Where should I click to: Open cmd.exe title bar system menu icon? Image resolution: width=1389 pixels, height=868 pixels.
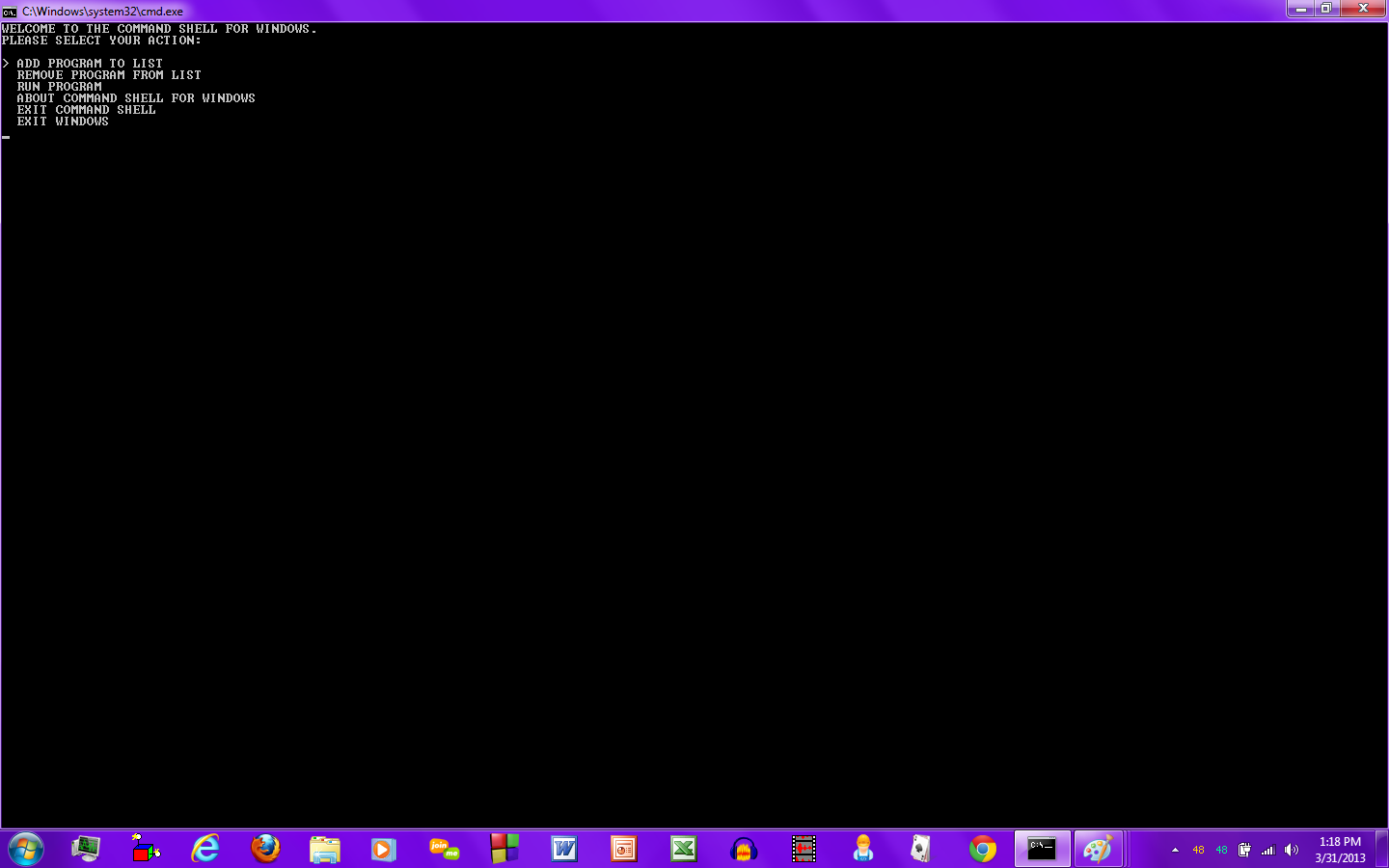click(10, 12)
